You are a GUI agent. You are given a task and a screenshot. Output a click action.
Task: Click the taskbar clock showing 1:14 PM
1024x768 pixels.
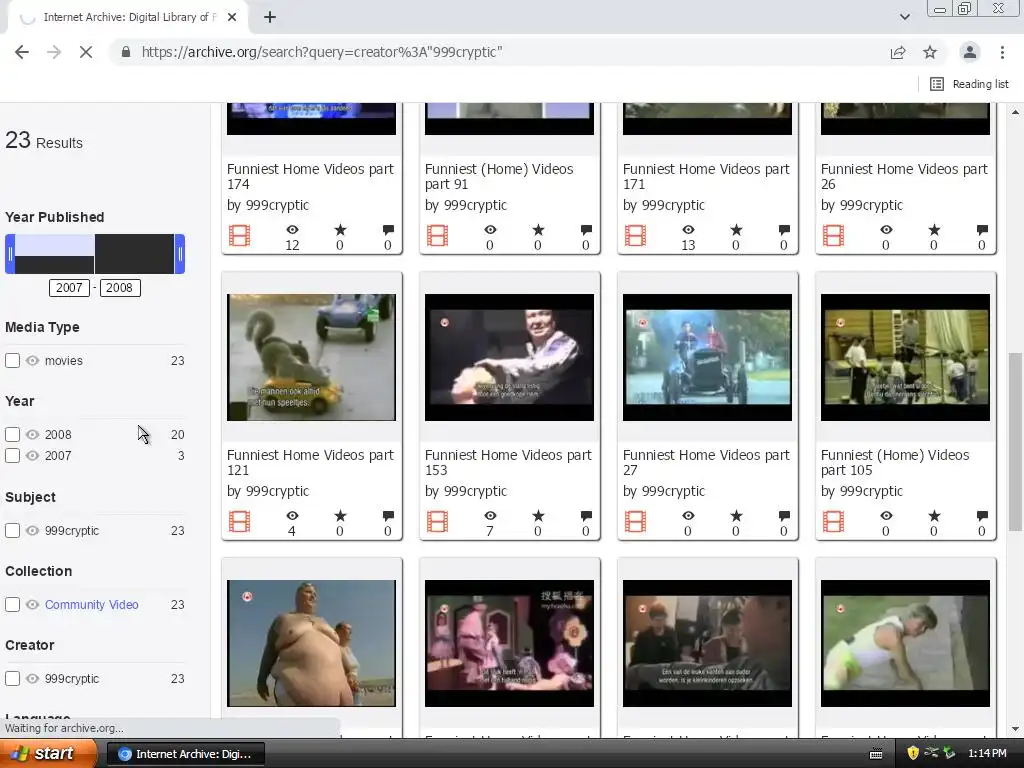(987, 754)
